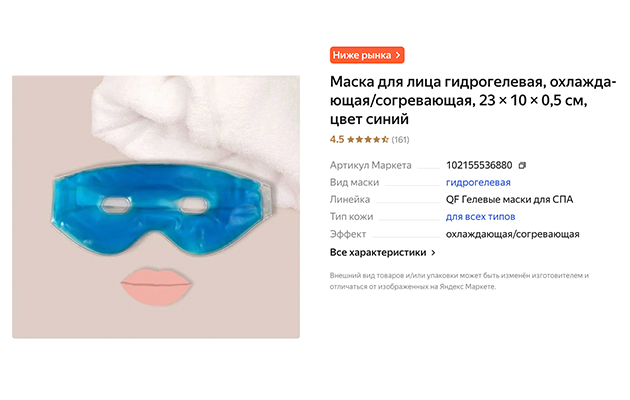The height and width of the screenshot is (400, 630).
Task: Click the article number 102155536880
Action: pyautogui.click(x=479, y=165)
